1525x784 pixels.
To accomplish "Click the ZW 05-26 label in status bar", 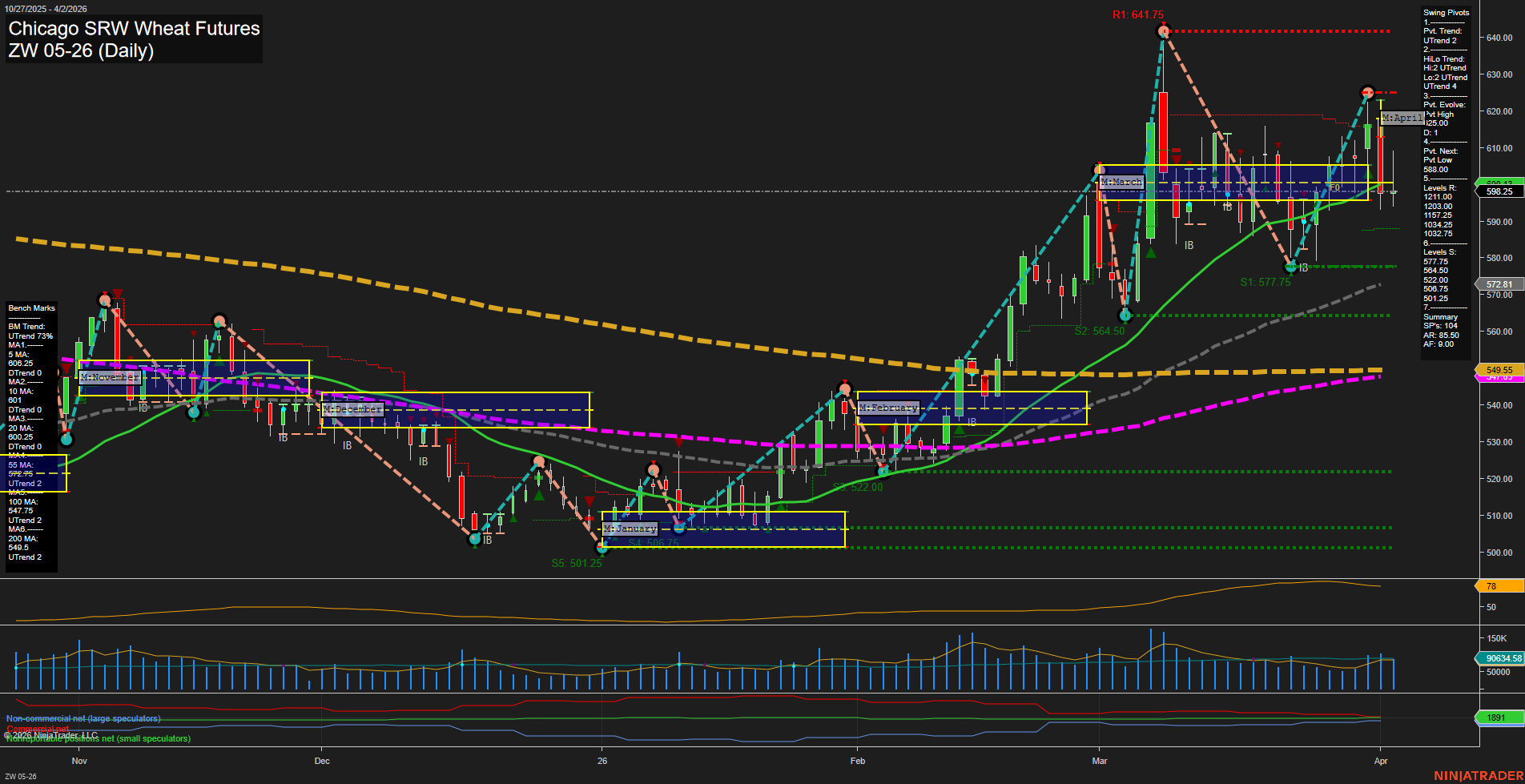I will click(21, 775).
